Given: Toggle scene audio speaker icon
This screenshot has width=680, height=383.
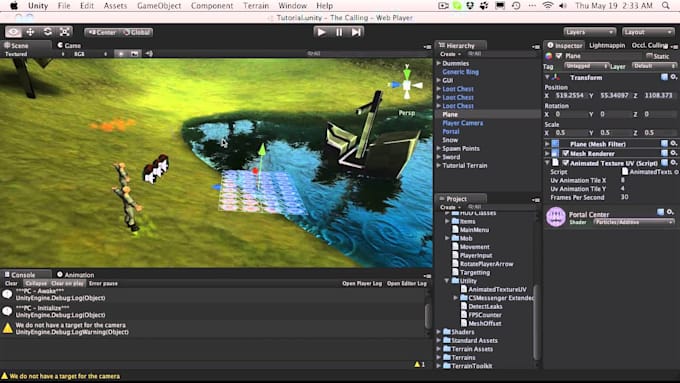Looking at the screenshot, I should pyautogui.click(x=149, y=54).
